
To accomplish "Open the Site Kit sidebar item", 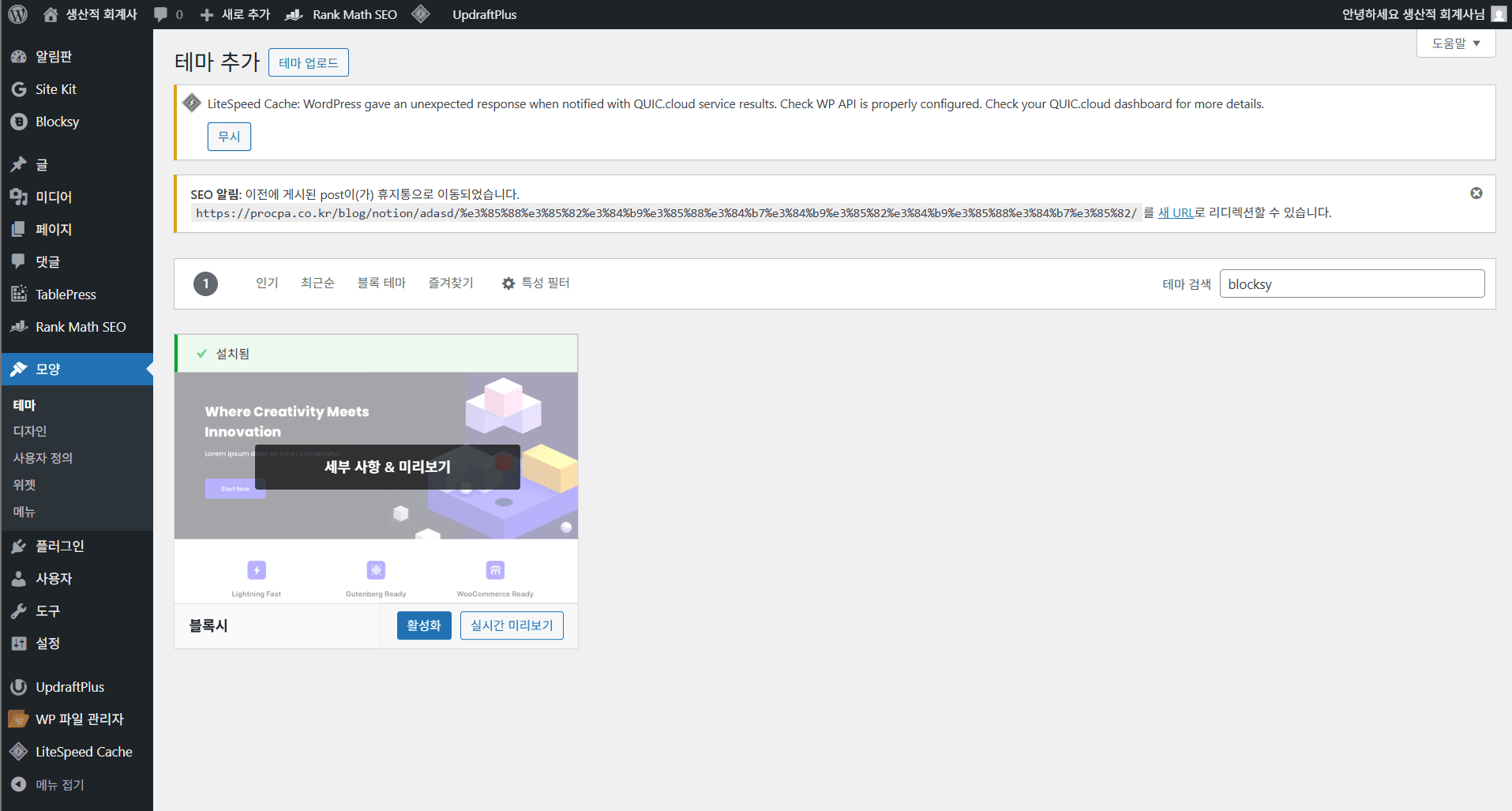I will (x=55, y=89).
